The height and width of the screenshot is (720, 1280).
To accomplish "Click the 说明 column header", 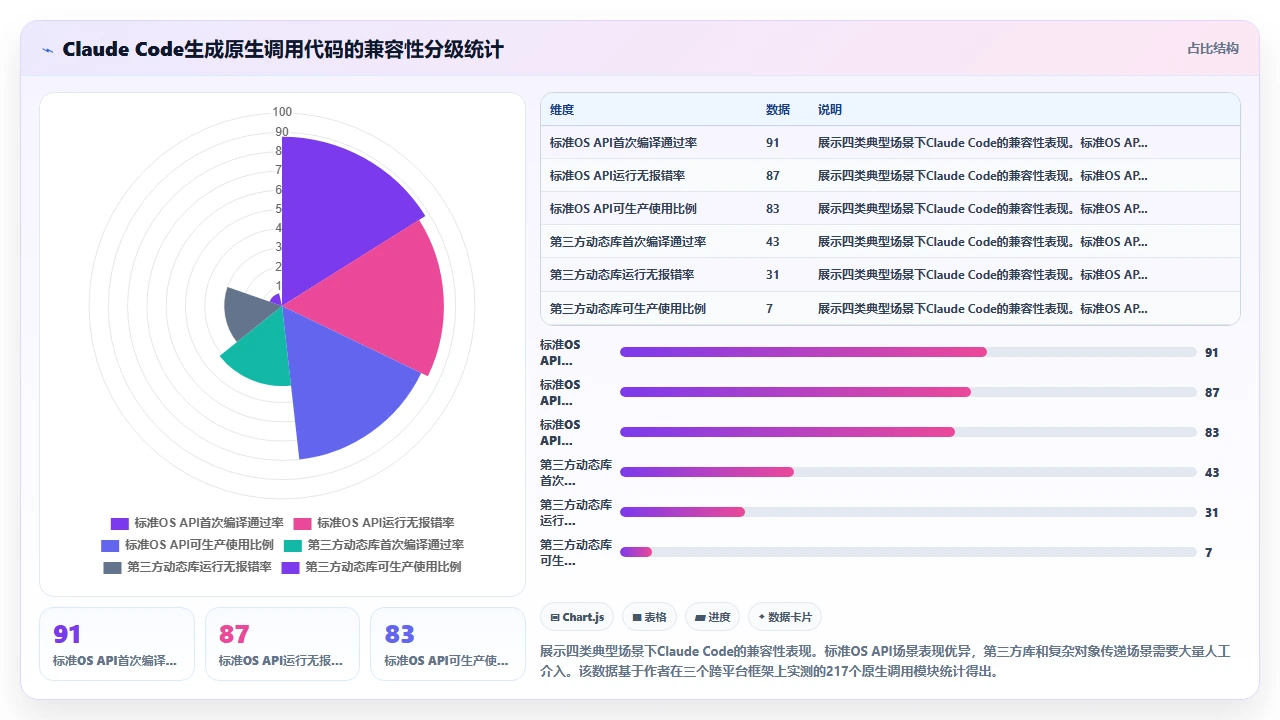I will (830, 110).
